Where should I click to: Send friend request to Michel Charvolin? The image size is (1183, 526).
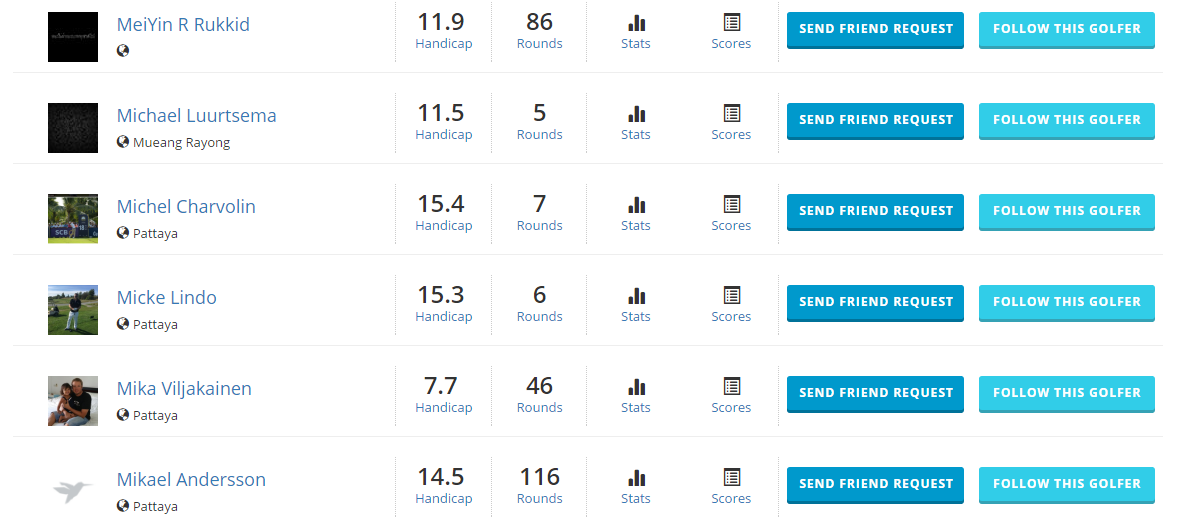(875, 211)
